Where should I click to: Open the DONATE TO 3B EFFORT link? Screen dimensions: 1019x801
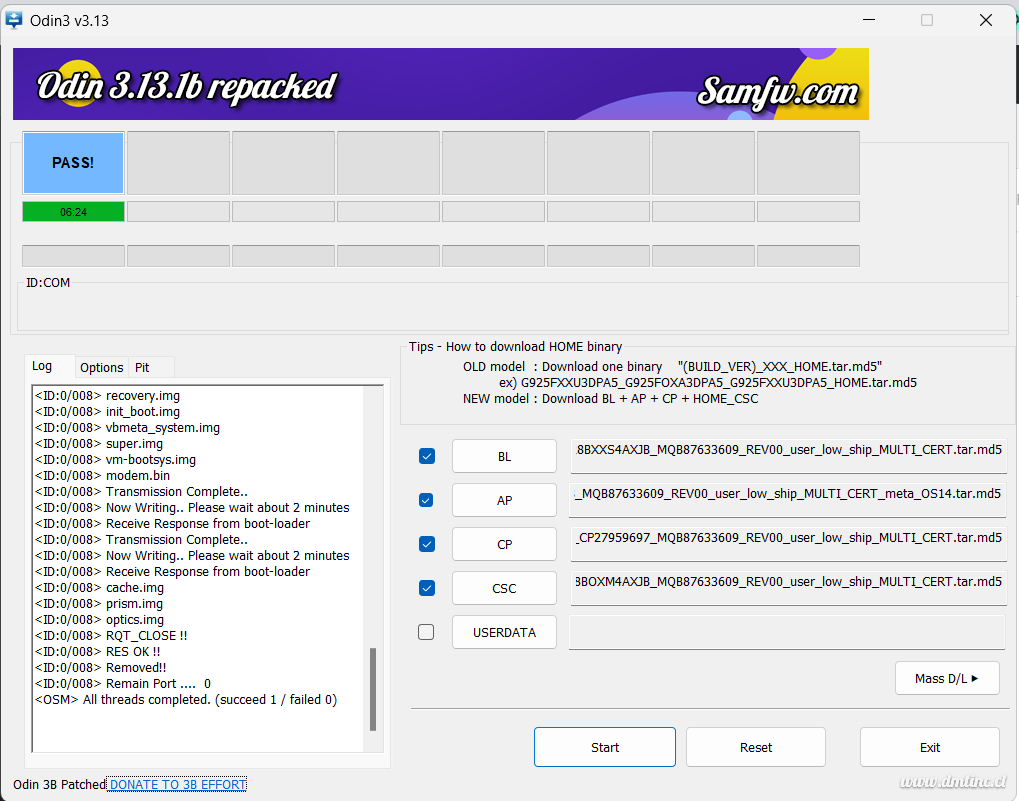pos(177,784)
